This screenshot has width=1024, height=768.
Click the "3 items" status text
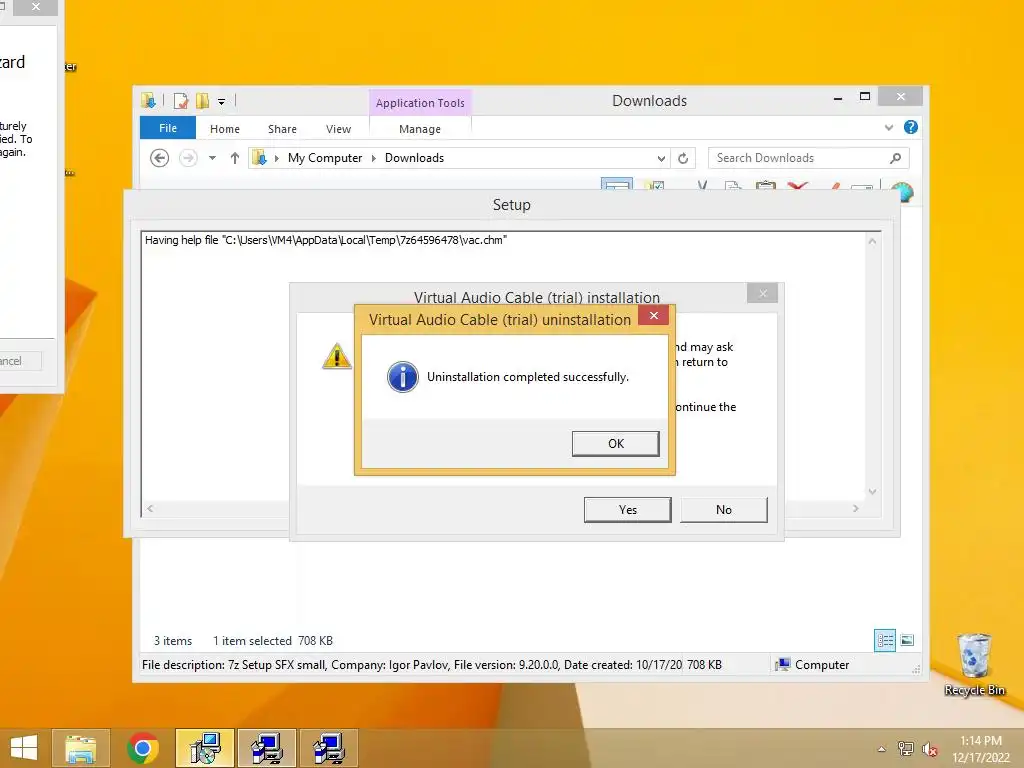173,641
